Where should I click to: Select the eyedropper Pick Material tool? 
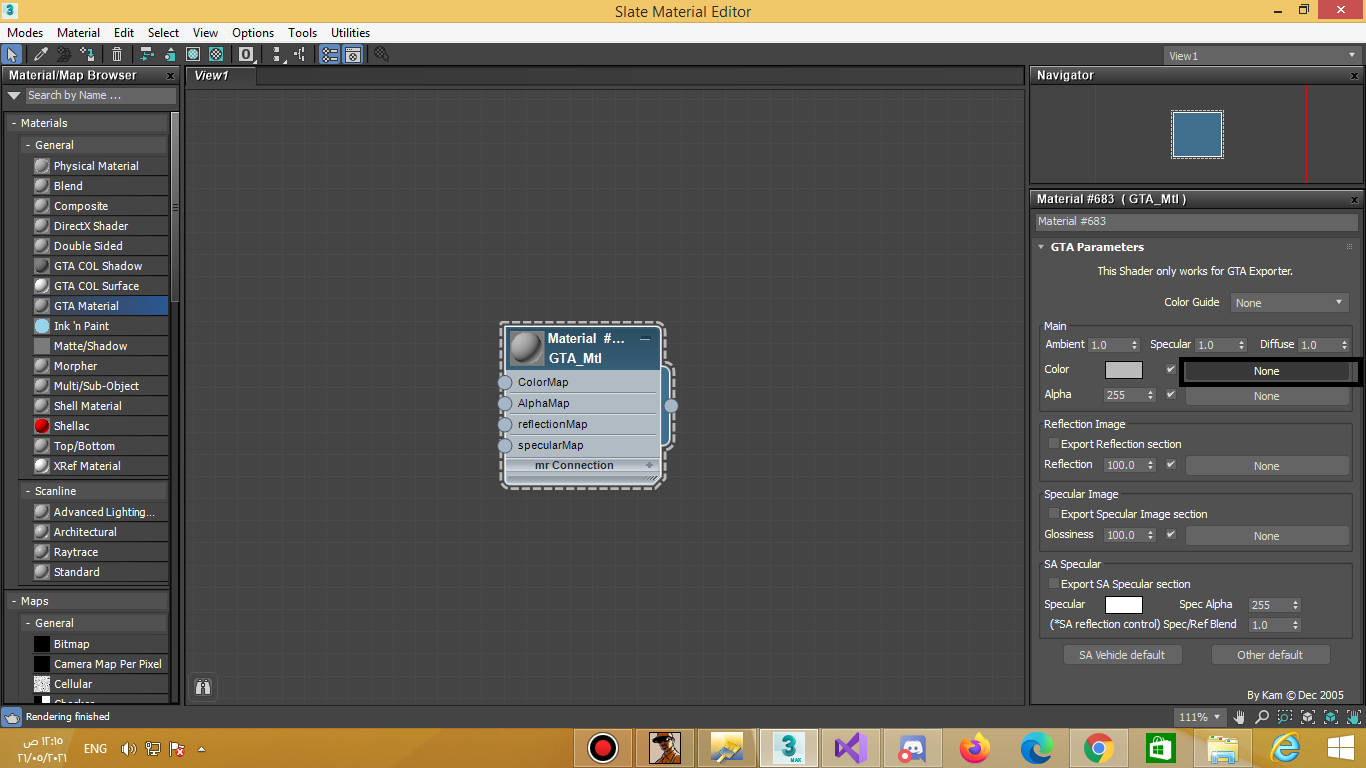pos(41,55)
